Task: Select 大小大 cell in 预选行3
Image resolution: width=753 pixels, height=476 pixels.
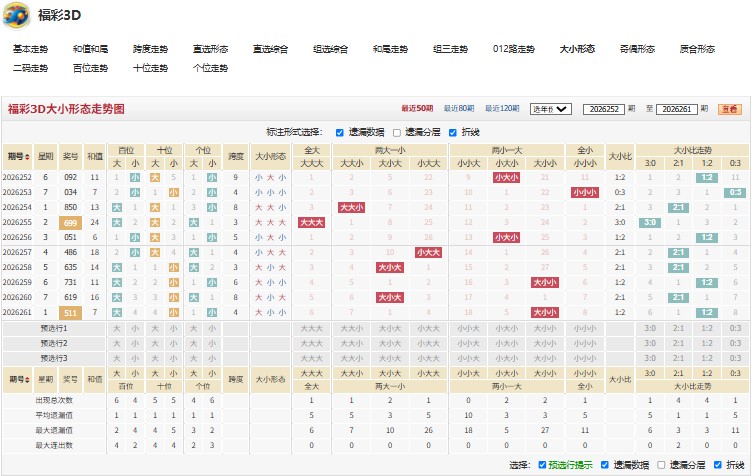Action: (x=390, y=358)
